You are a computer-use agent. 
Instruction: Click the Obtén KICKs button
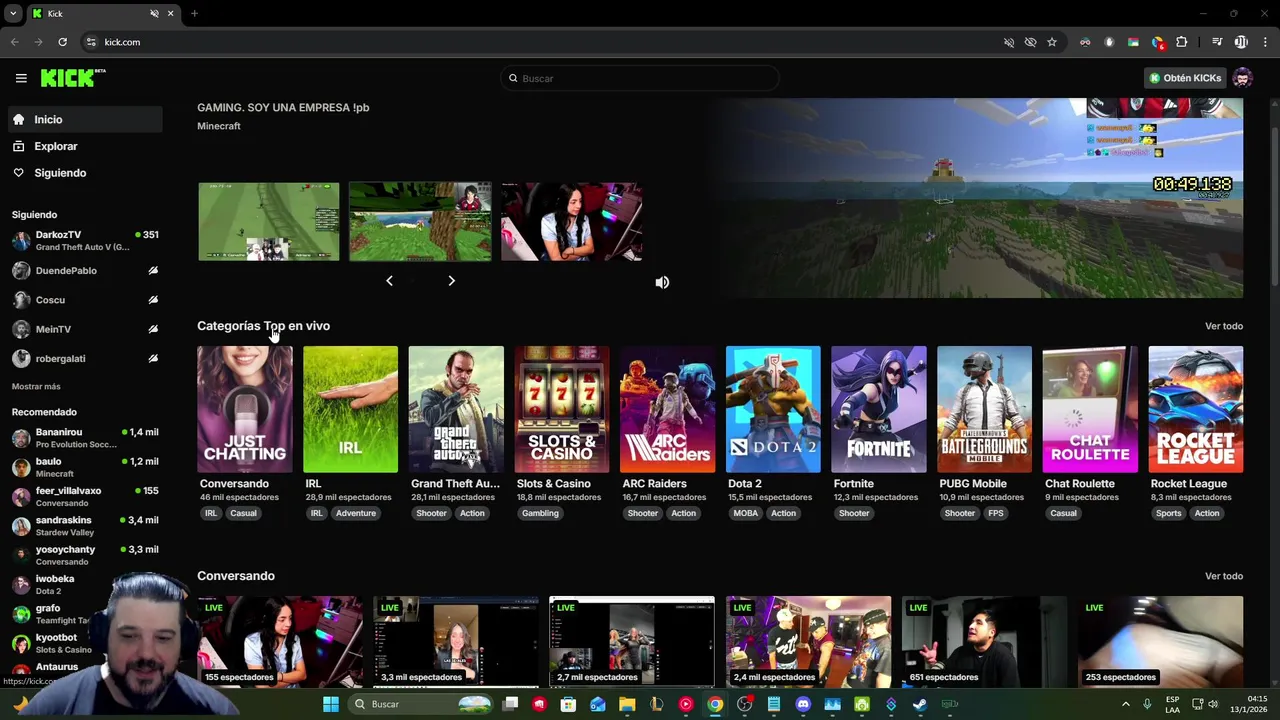[x=1185, y=78]
